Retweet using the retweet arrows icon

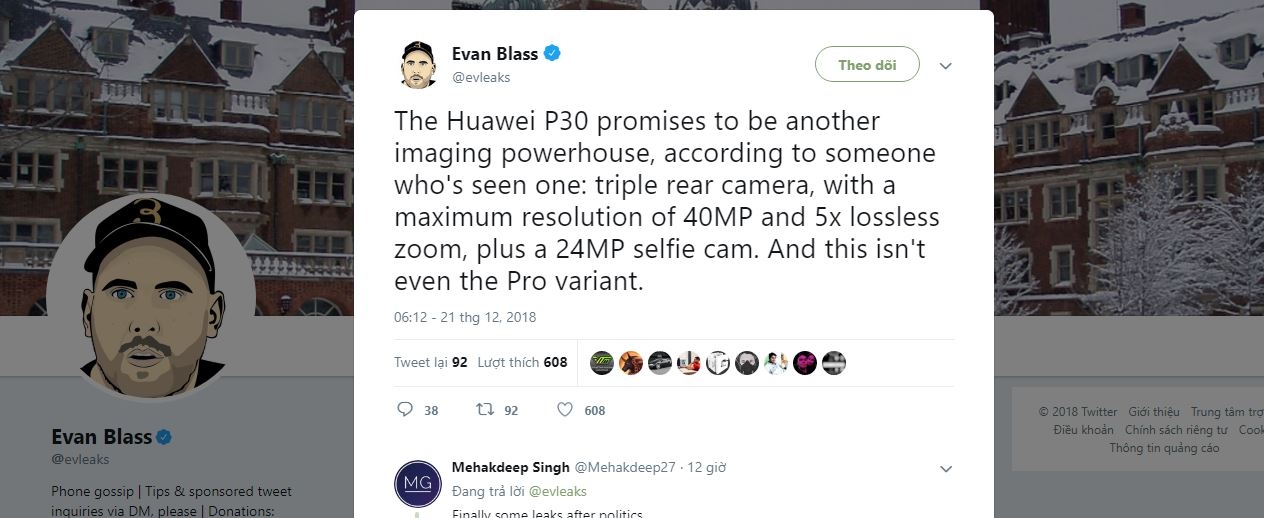tap(484, 409)
